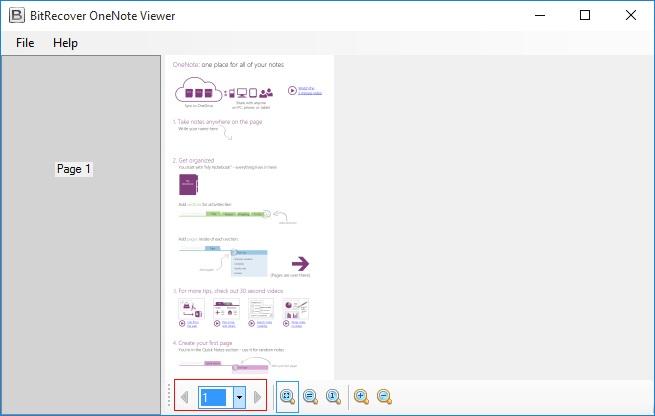This screenshot has height=416, width=655.
Task: Maximize the BitRecover OneNote Viewer window
Action: tap(585, 15)
